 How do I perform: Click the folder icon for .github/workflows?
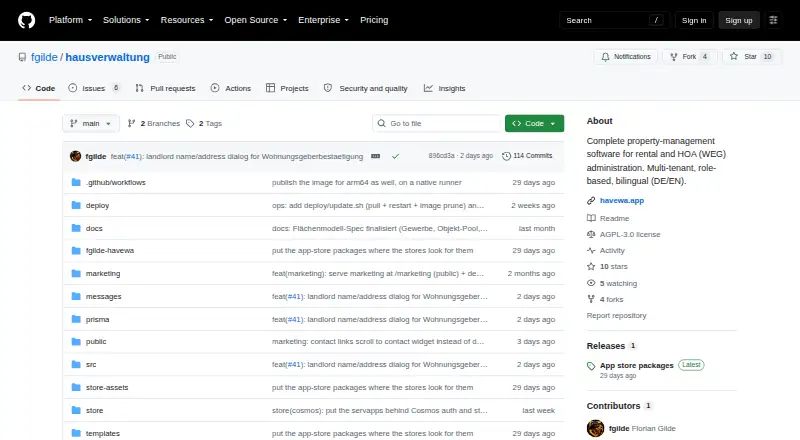(x=76, y=182)
